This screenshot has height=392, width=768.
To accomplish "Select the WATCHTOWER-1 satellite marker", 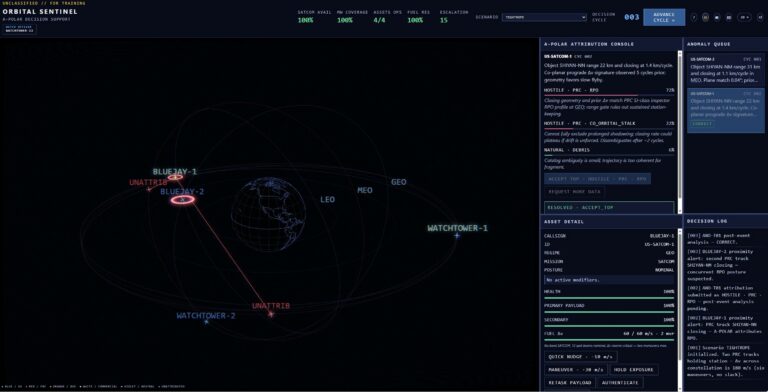I will [457, 236].
